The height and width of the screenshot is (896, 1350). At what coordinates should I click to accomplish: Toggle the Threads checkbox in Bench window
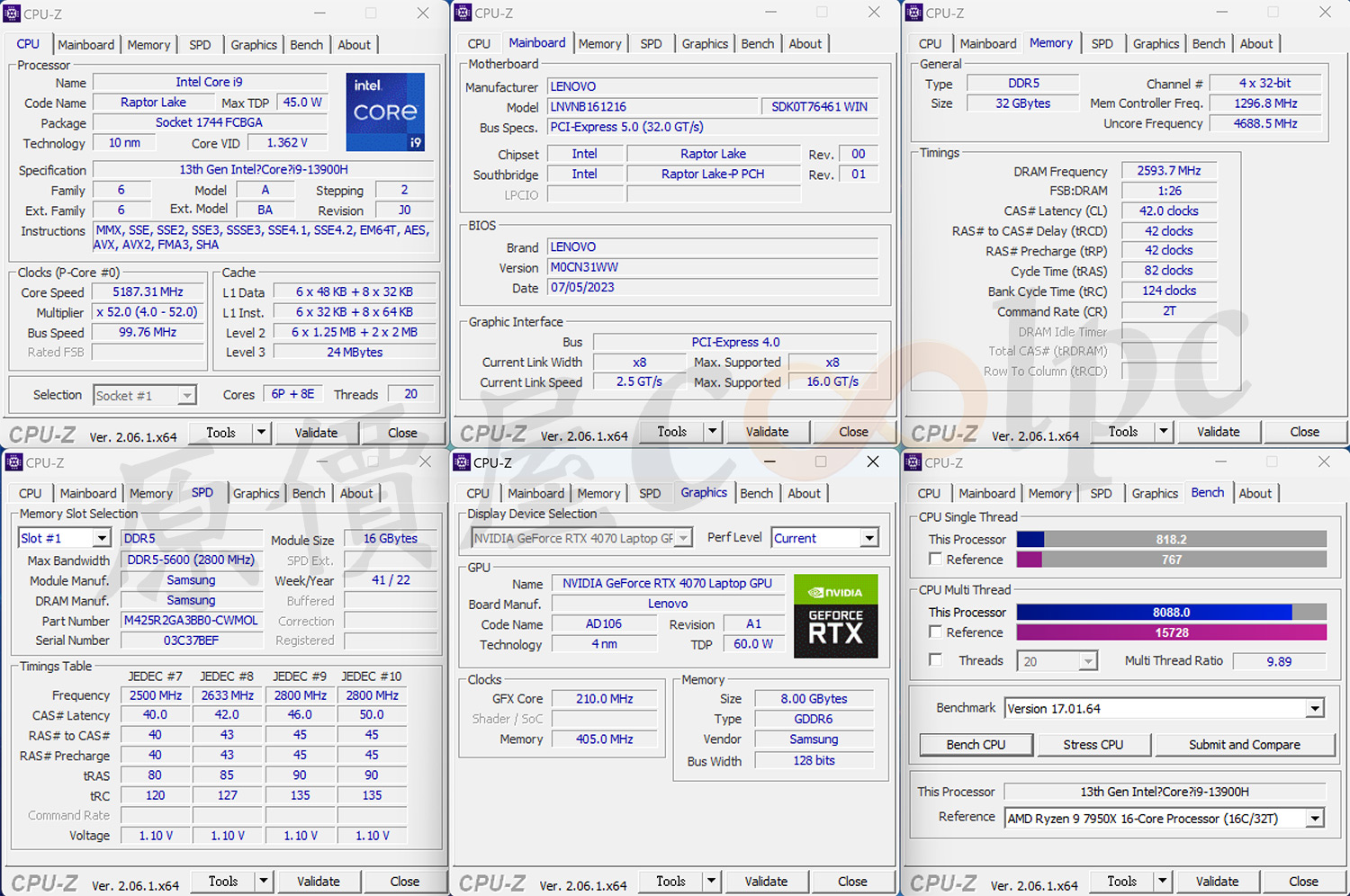click(935, 659)
